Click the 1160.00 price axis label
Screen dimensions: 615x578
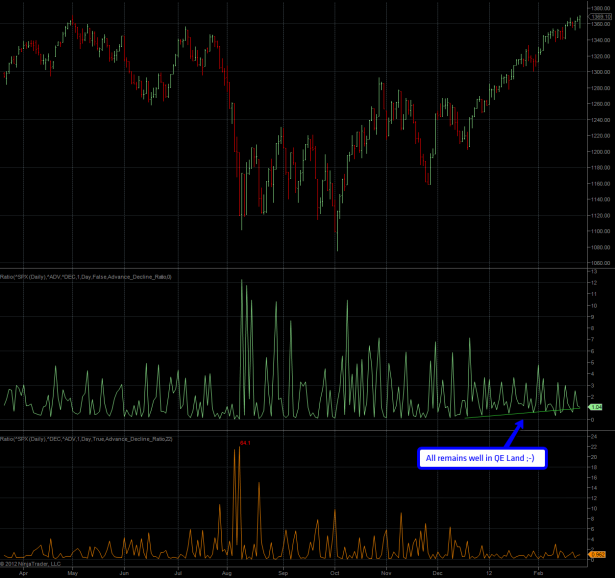point(600,184)
